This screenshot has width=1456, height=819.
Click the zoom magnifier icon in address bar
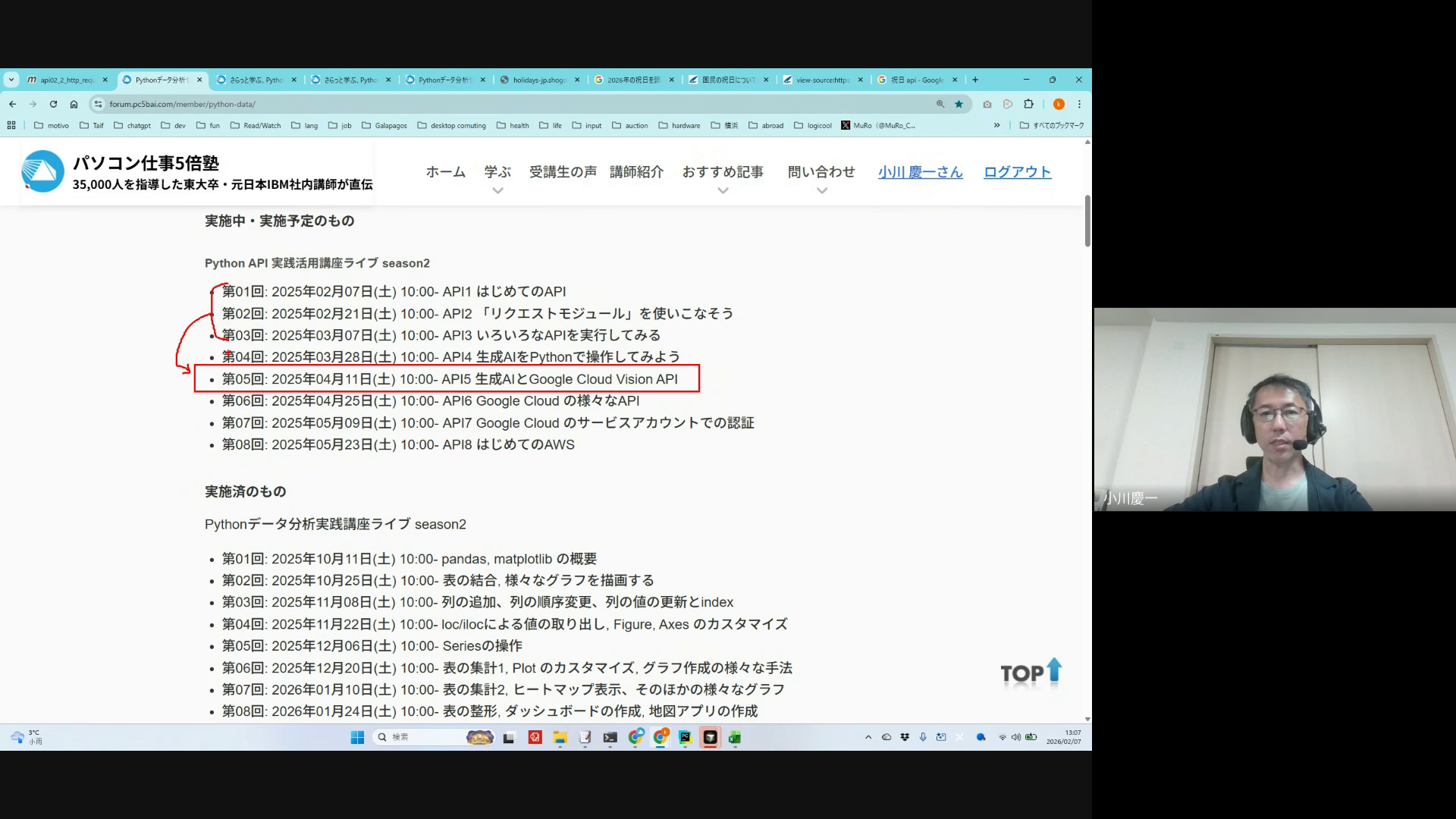940,104
